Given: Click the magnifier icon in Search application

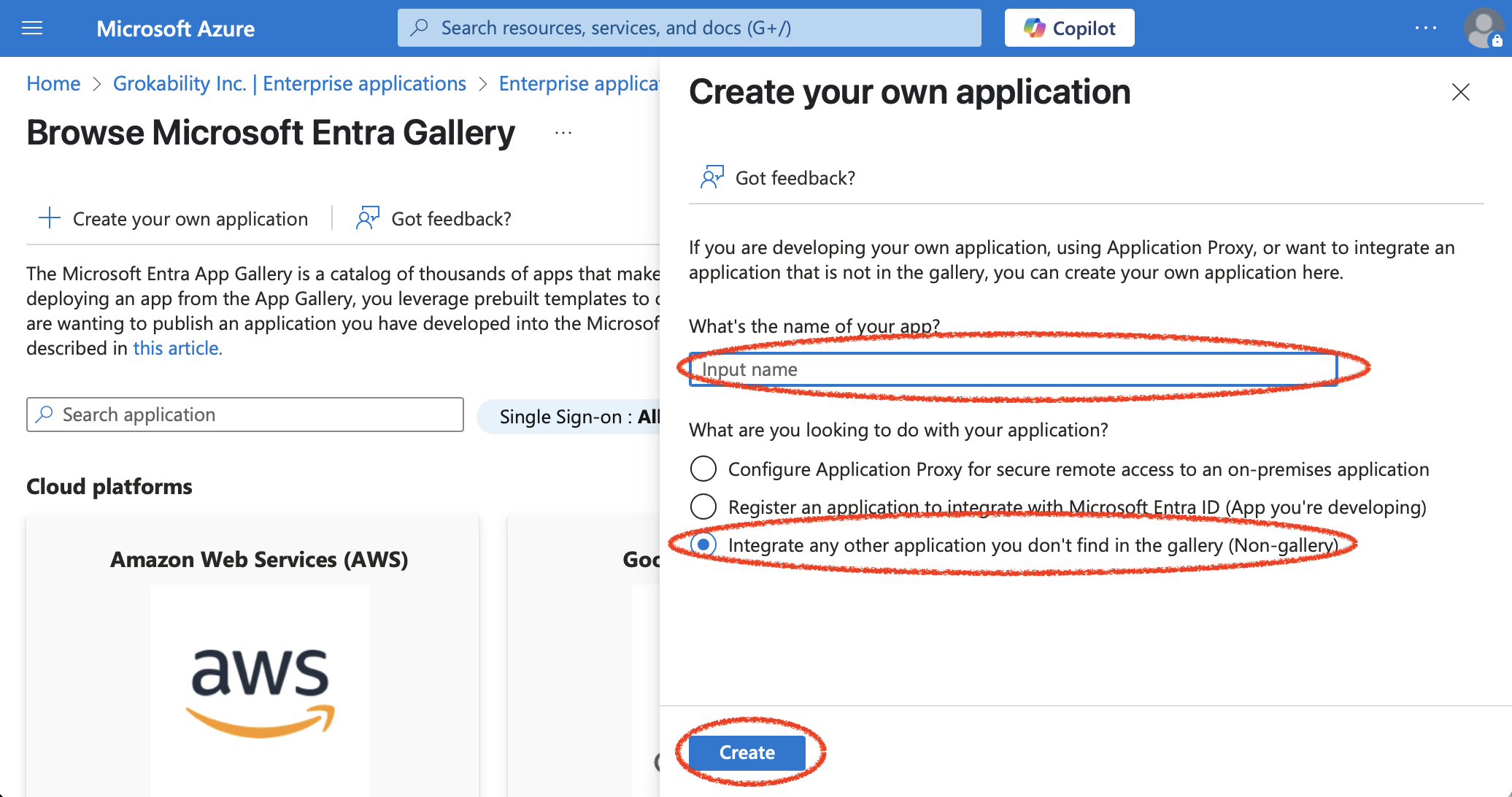Looking at the screenshot, I should [x=45, y=414].
